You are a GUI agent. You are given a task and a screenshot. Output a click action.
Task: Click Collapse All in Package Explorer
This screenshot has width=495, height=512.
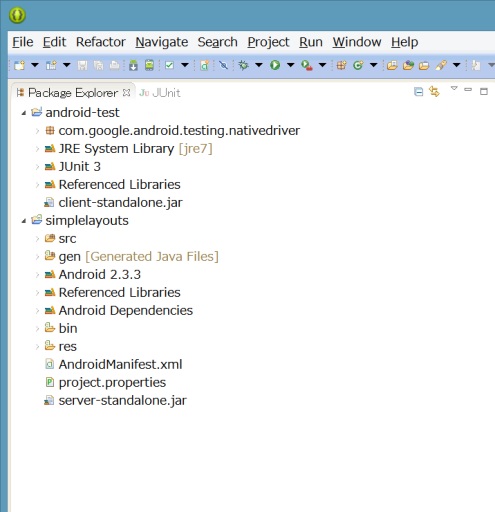pyautogui.click(x=418, y=91)
